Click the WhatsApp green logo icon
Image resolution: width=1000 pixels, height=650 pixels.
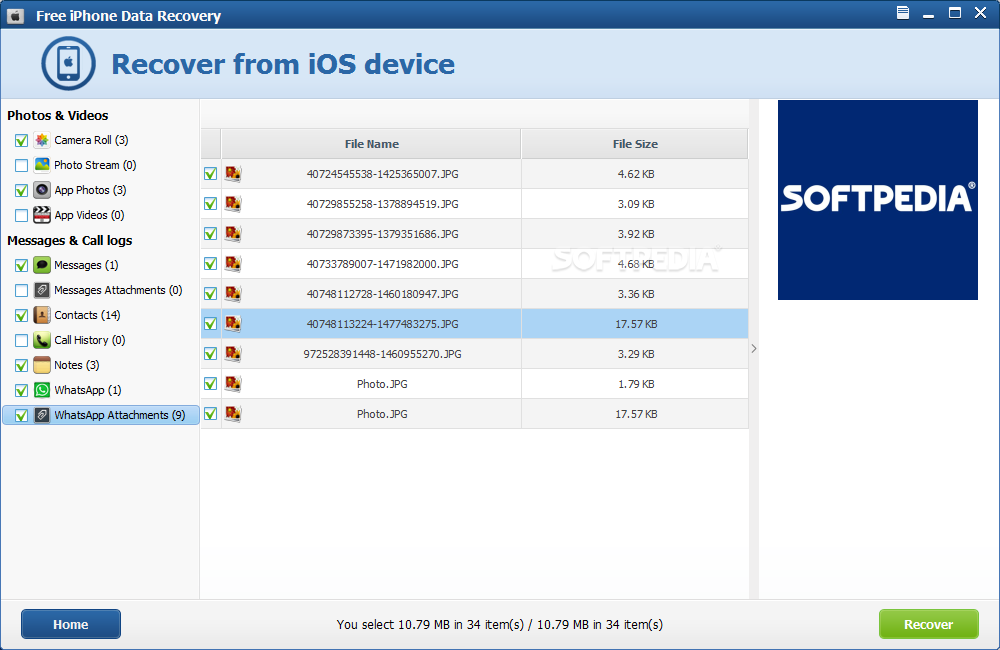pos(42,390)
